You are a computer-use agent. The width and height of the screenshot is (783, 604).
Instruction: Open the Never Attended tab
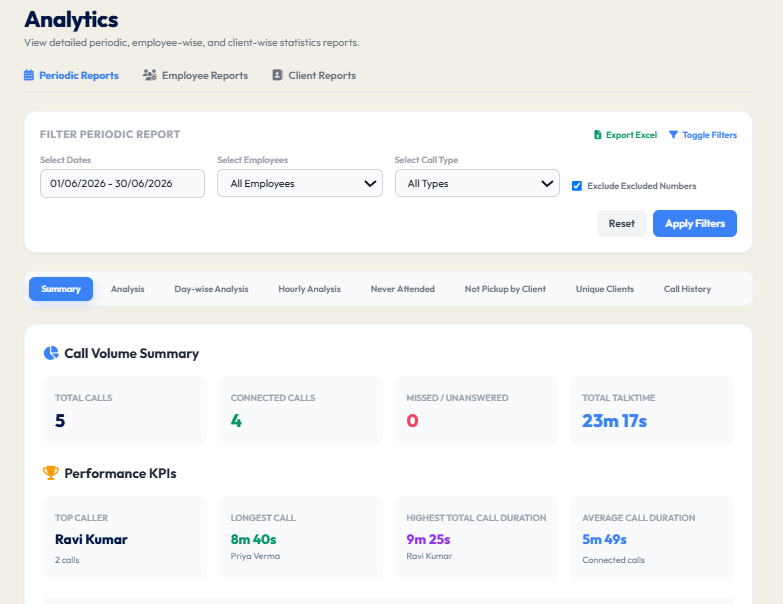coord(402,289)
